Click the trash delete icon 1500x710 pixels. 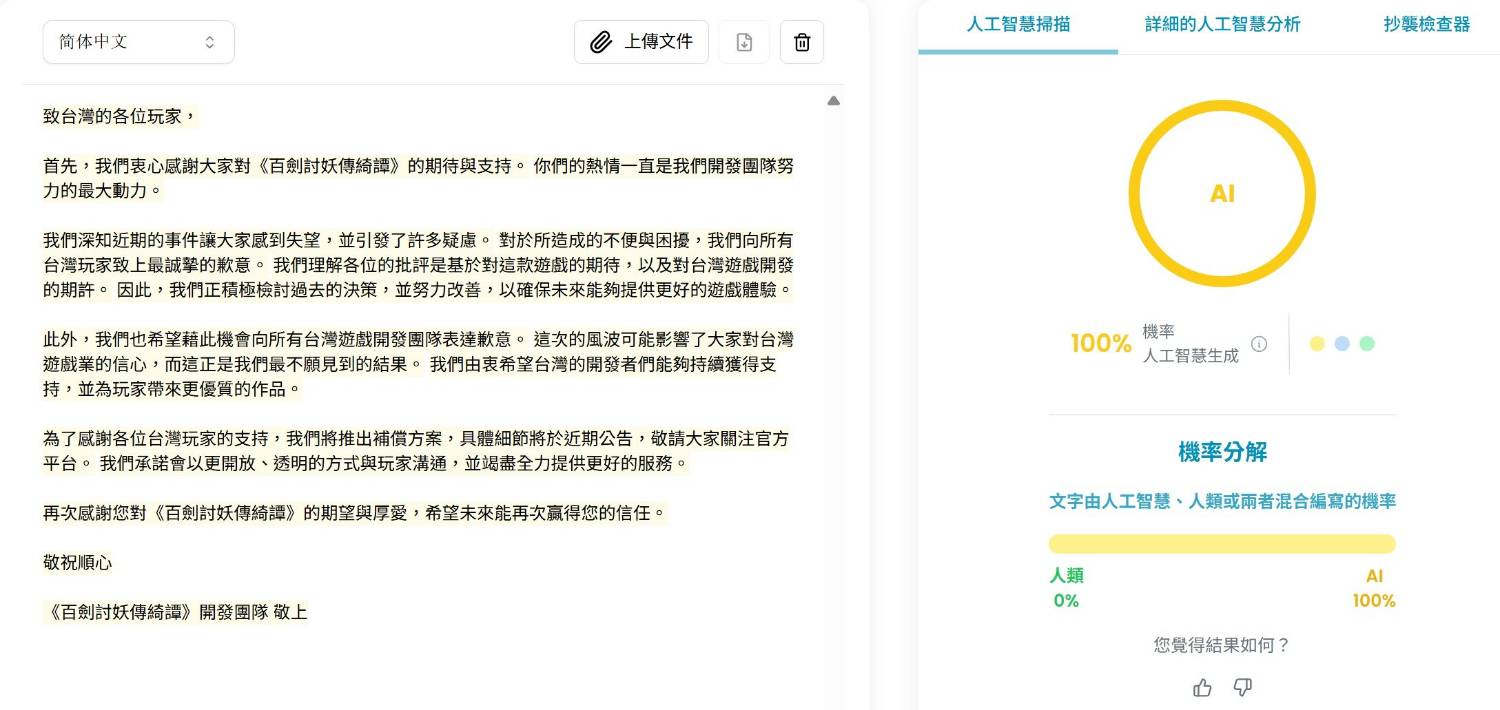point(802,42)
